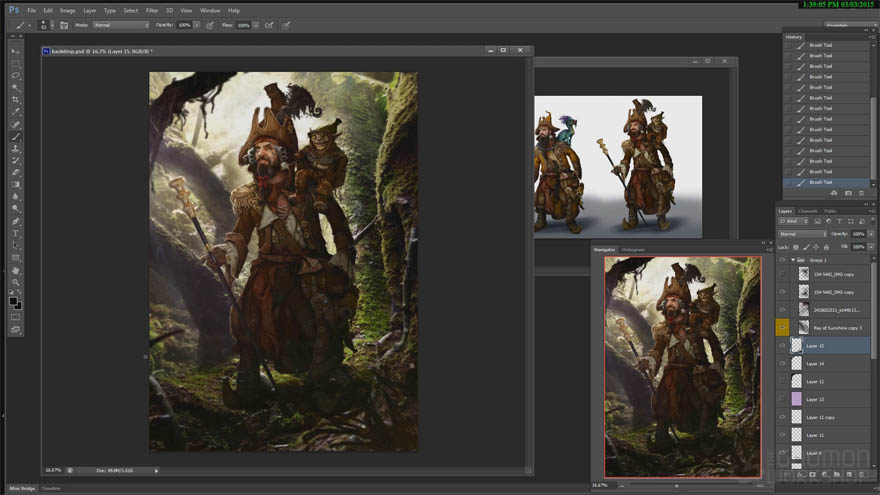Open the File menu
This screenshot has width=880, height=495.
(31, 11)
